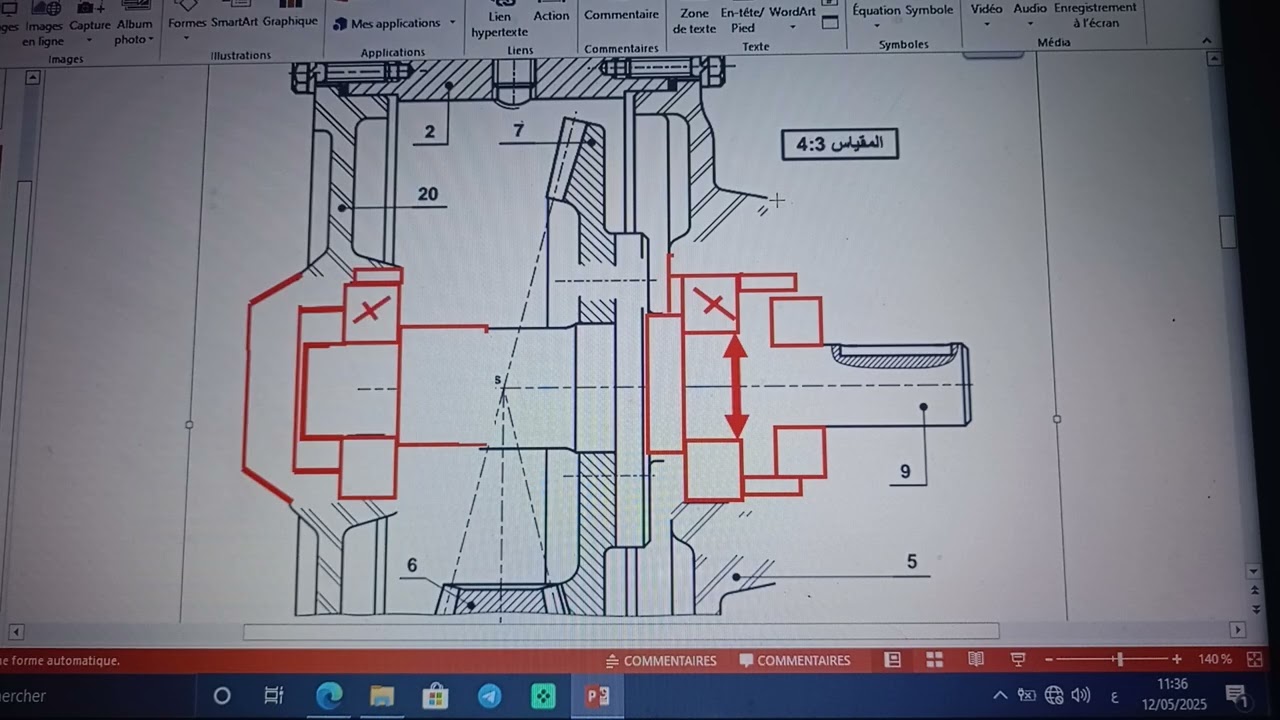Viewport: 1280px width, 720px height.
Task: Open En-tête/Pied header footer dialog
Action: pyautogui.click(x=742, y=19)
